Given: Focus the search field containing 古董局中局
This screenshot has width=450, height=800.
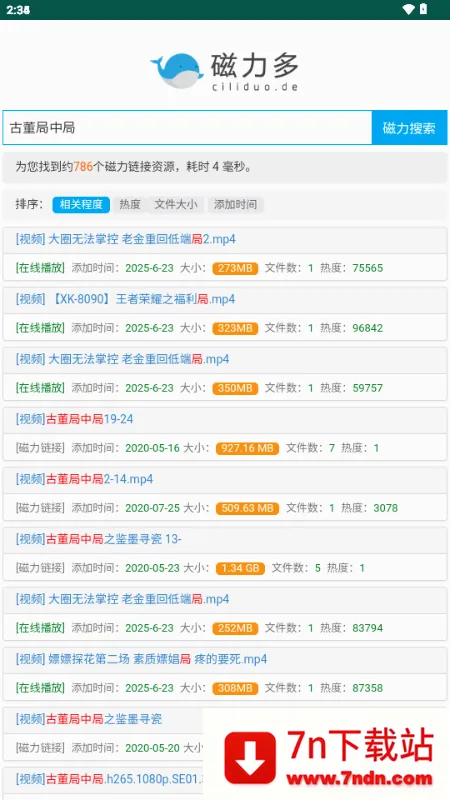Looking at the screenshot, I should click(187, 128).
